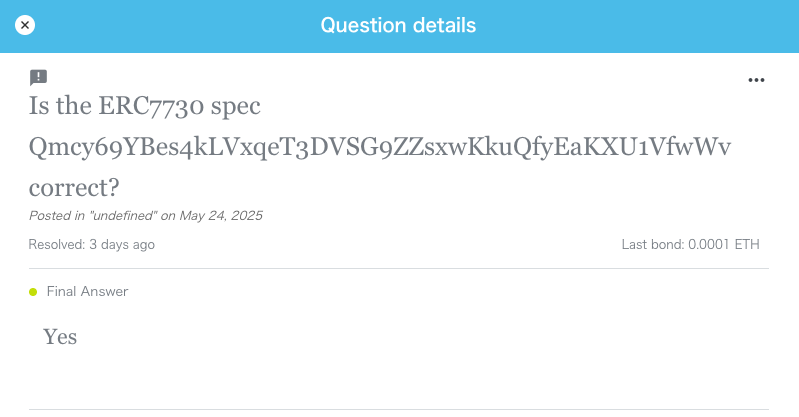Select the Qmcy69YBes4k IPFS hash text
Viewport: 799px width, 417px height.
coord(380,147)
